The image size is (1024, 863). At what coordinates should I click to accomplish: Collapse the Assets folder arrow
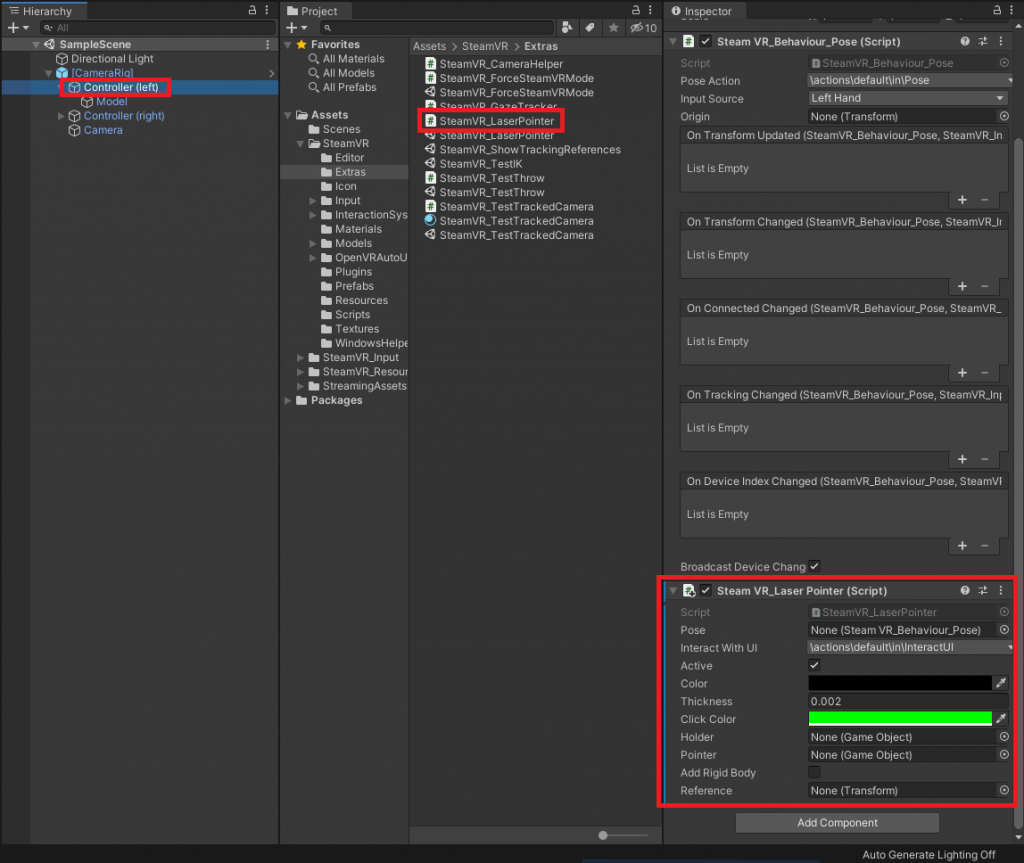point(288,115)
